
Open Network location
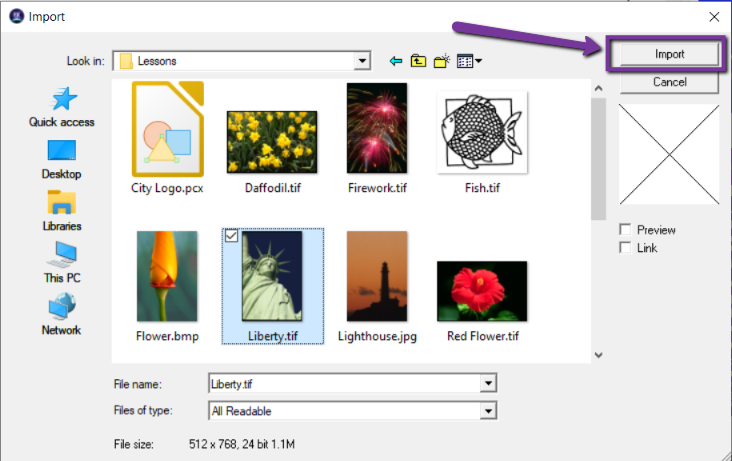62,314
